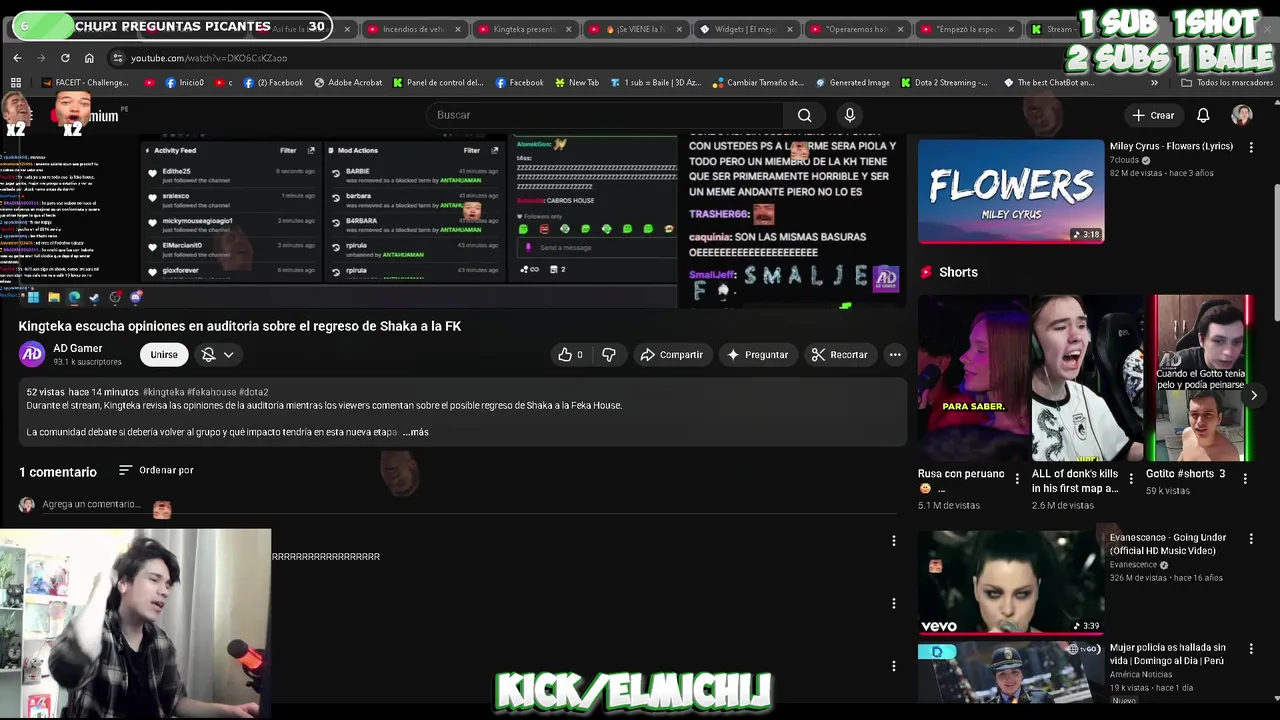Screen dimensions: 1280x720
Task: Open the Mujer policía news thumbnail
Action: (1011, 673)
